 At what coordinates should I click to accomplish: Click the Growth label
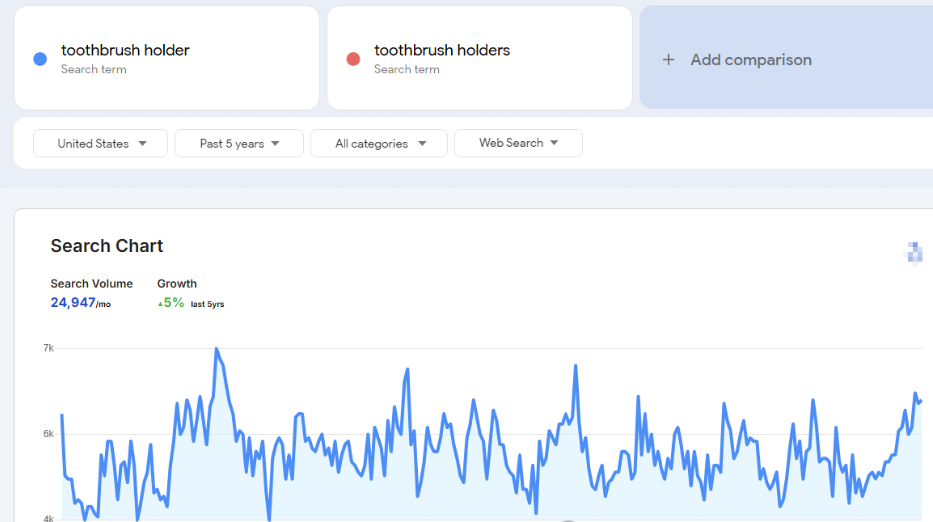point(177,284)
